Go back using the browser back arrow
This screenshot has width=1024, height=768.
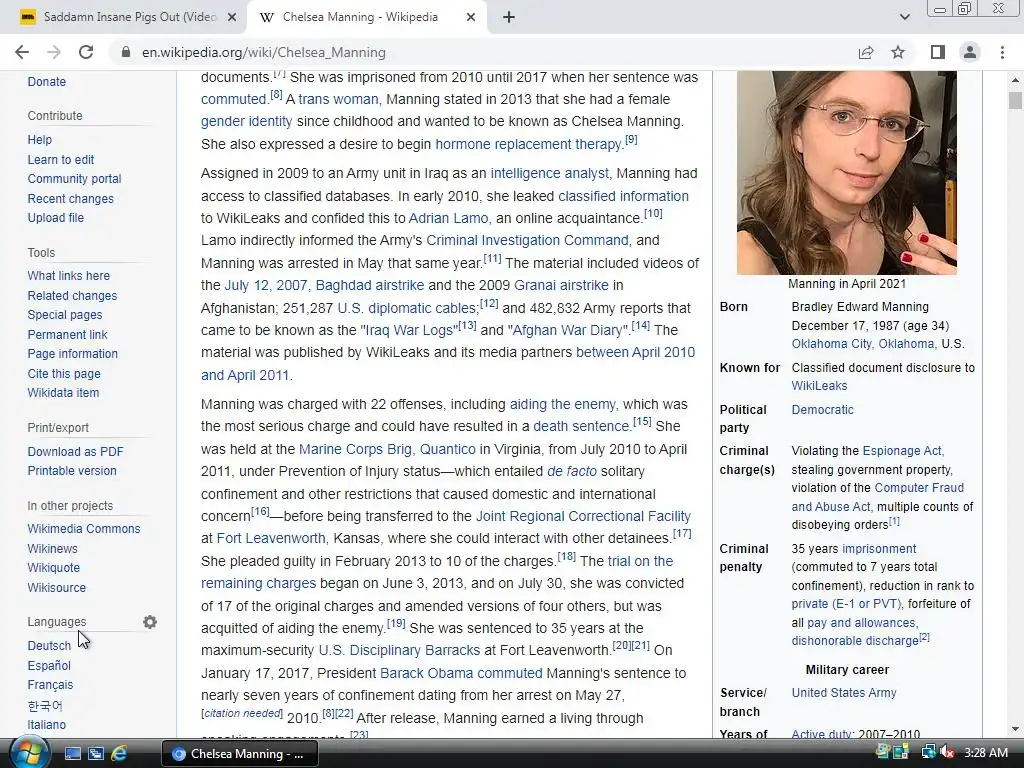coord(22,52)
